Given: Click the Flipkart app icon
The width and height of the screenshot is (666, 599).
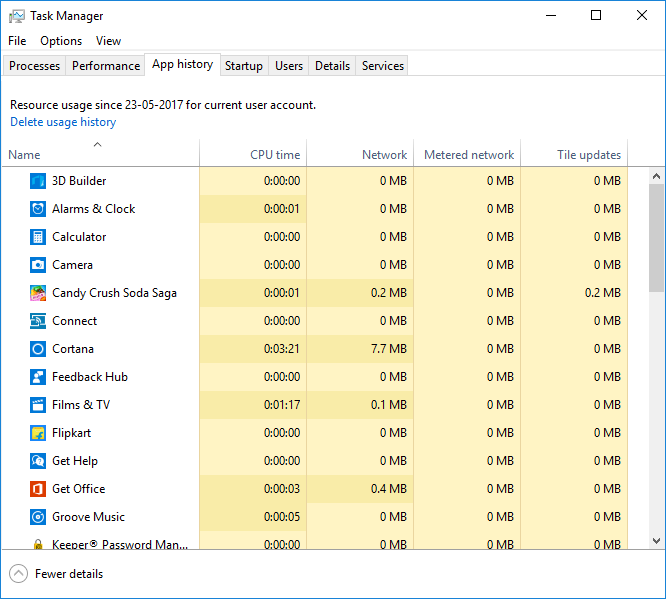Looking at the screenshot, I should pyautogui.click(x=37, y=433).
